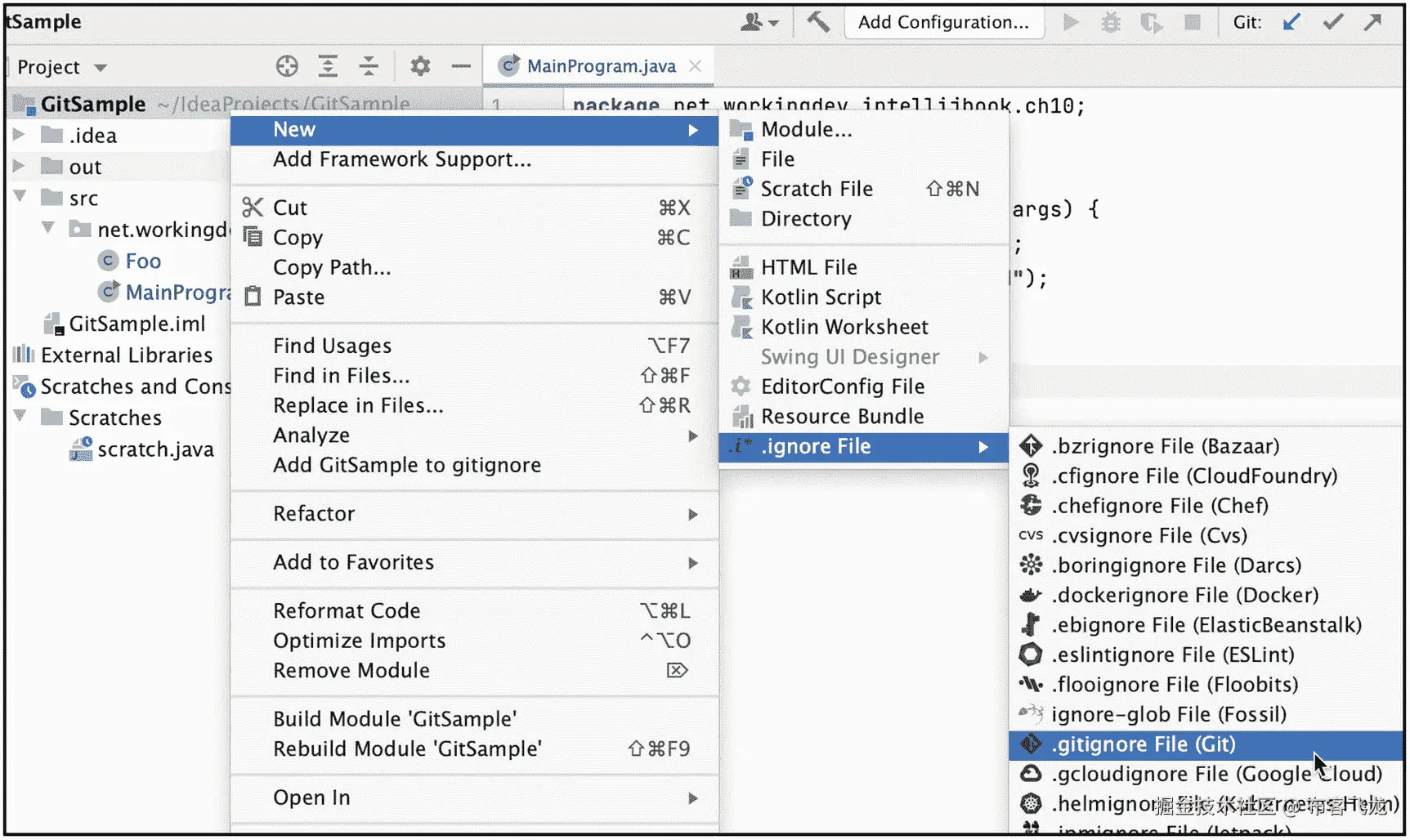Select External Libraries node
Image resolution: width=1410 pixels, height=840 pixels.
pyautogui.click(x=113, y=355)
